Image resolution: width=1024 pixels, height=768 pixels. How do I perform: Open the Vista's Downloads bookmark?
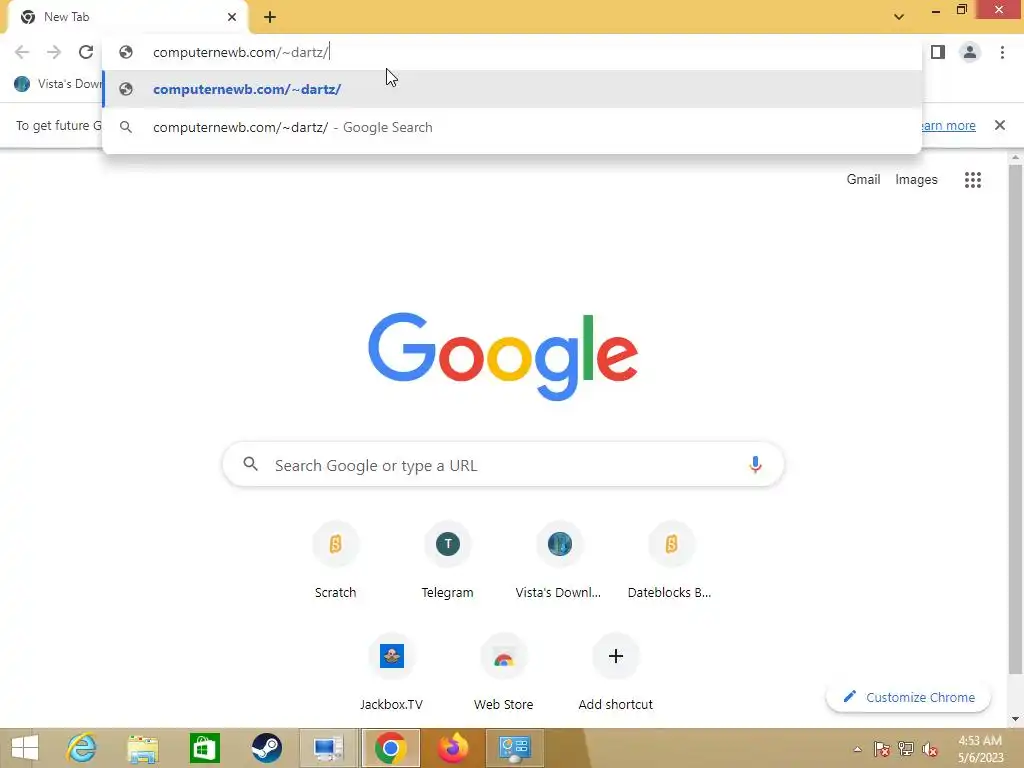pyautogui.click(x=59, y=84)
